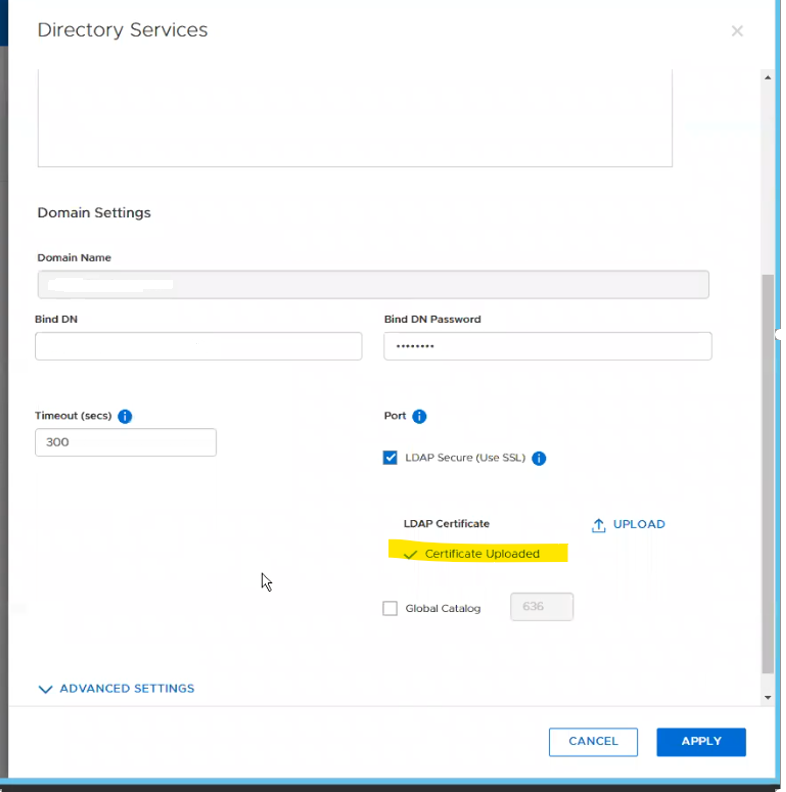Enable the Global Catalog checkbox
The width and height of the screenshot is (786, 792).
[390, 608]
